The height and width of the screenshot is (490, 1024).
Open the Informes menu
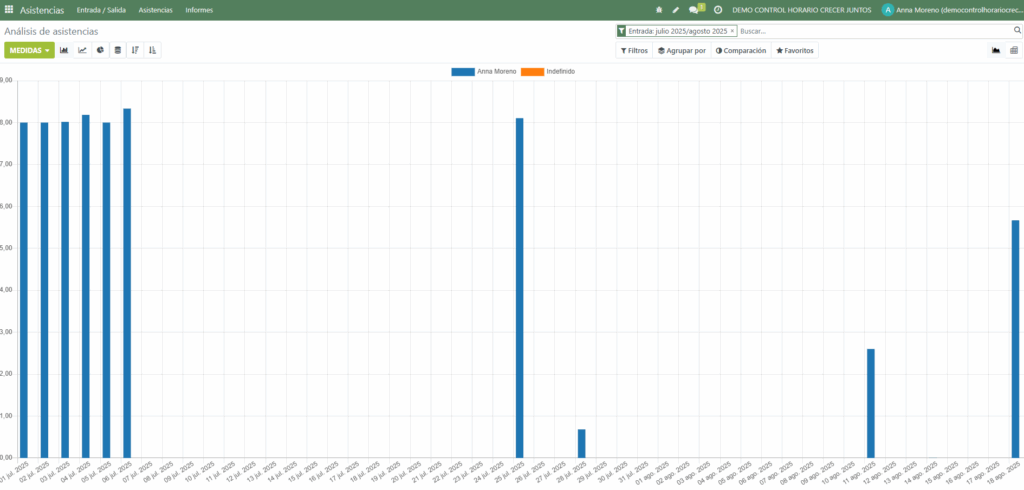199,10
